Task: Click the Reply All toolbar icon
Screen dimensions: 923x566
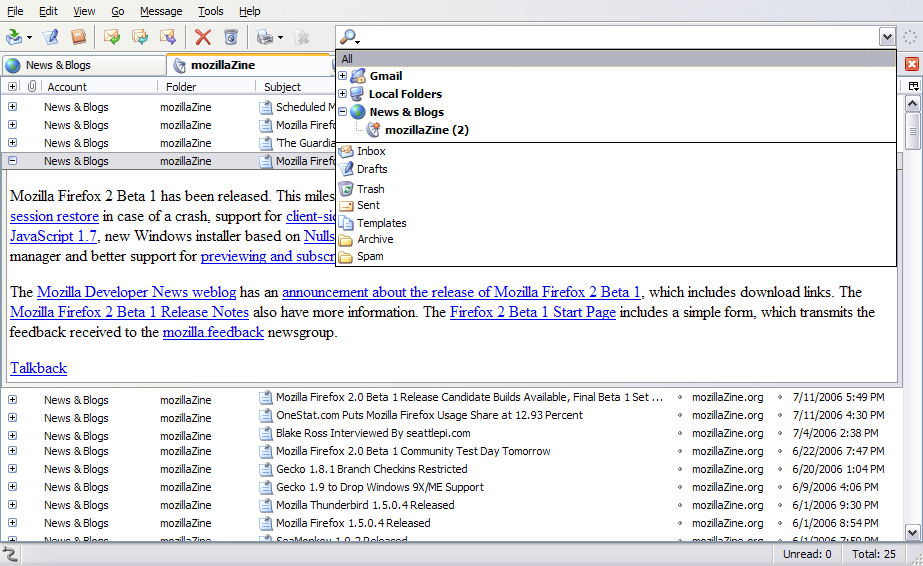Action: pos(140,37)
